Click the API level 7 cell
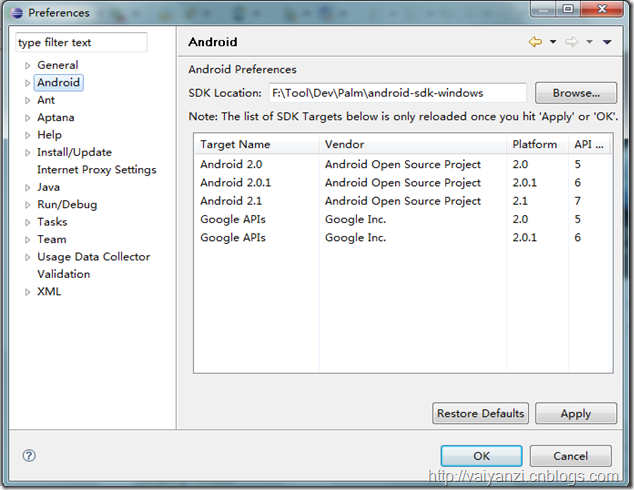Viewport: 634px width, 490px height. click(578, 201)
